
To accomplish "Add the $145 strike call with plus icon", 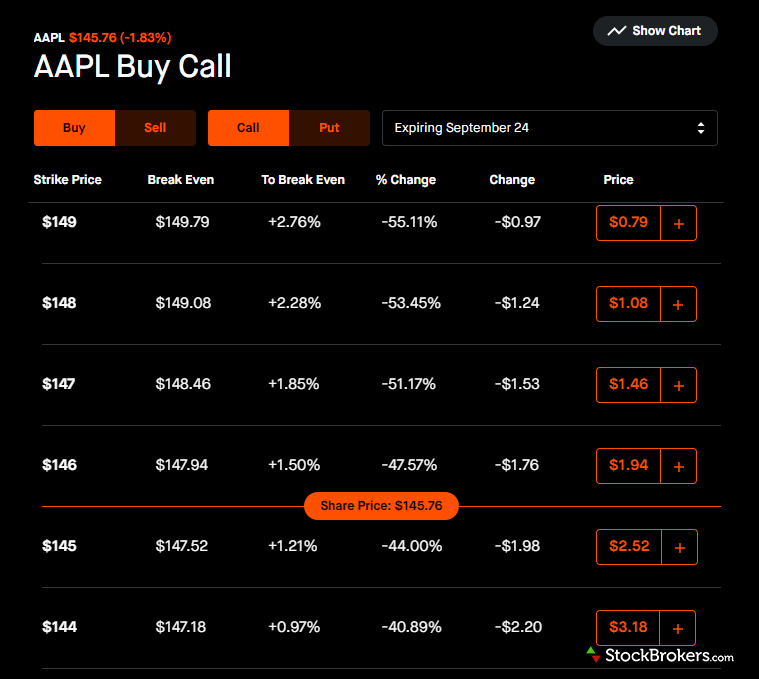I will pos(679,547).
